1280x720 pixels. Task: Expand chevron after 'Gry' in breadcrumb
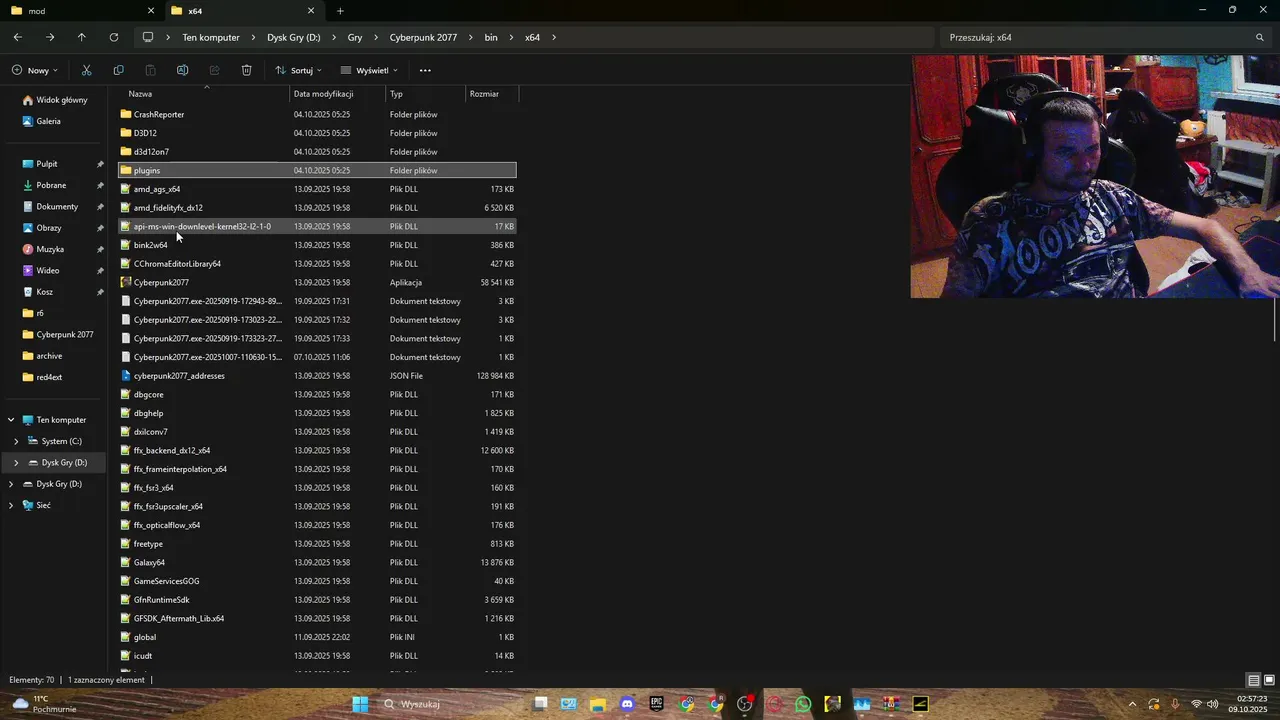377,37
